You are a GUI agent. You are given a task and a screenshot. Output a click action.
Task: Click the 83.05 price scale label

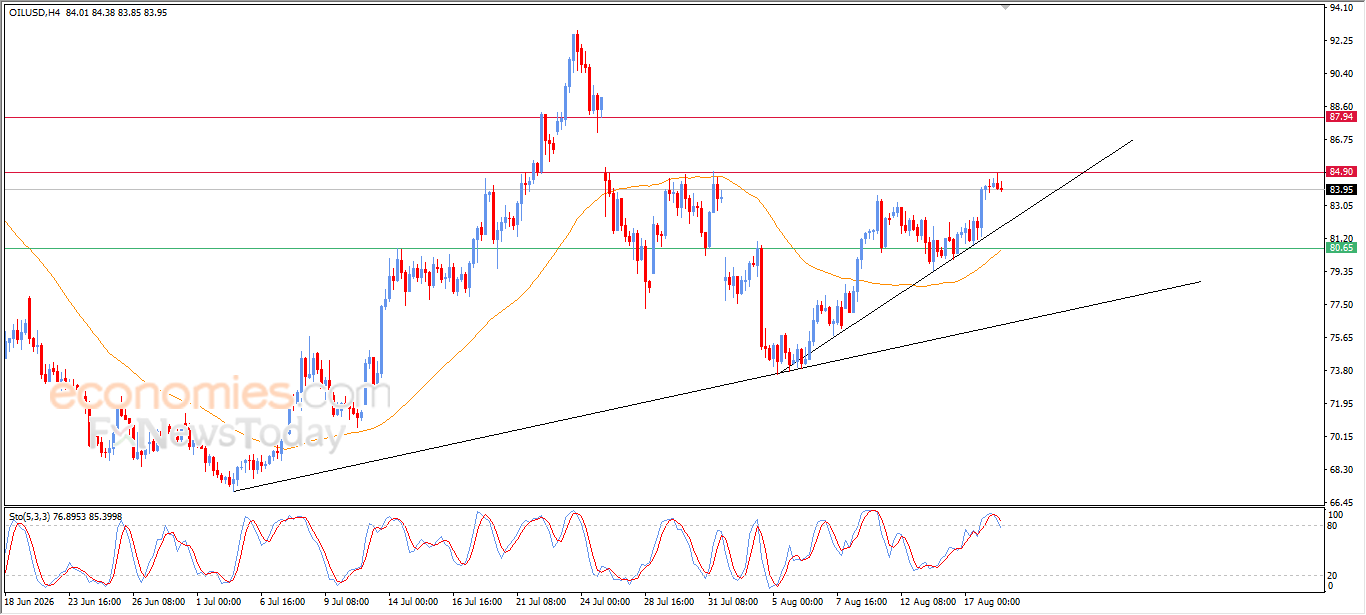pyautogui.click(x=1341, y=206)
